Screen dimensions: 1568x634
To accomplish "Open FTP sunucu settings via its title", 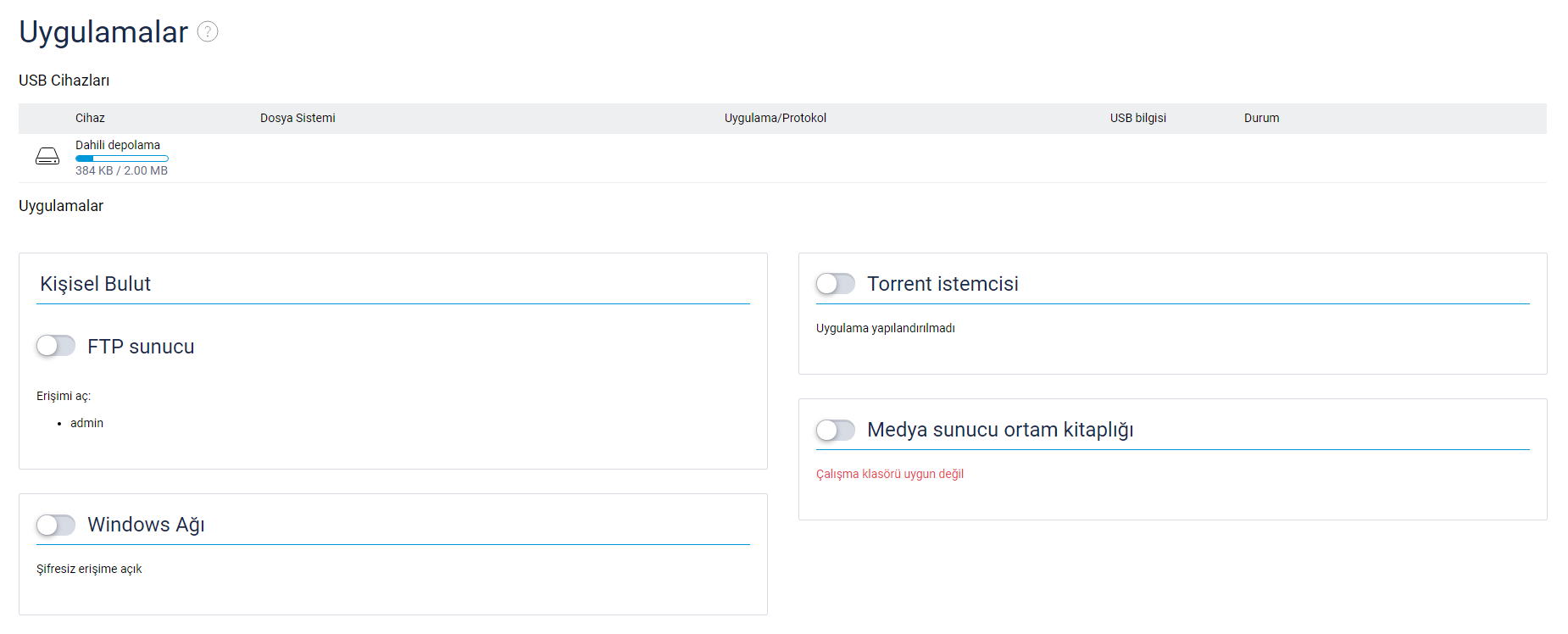I will tap(141, 347).
